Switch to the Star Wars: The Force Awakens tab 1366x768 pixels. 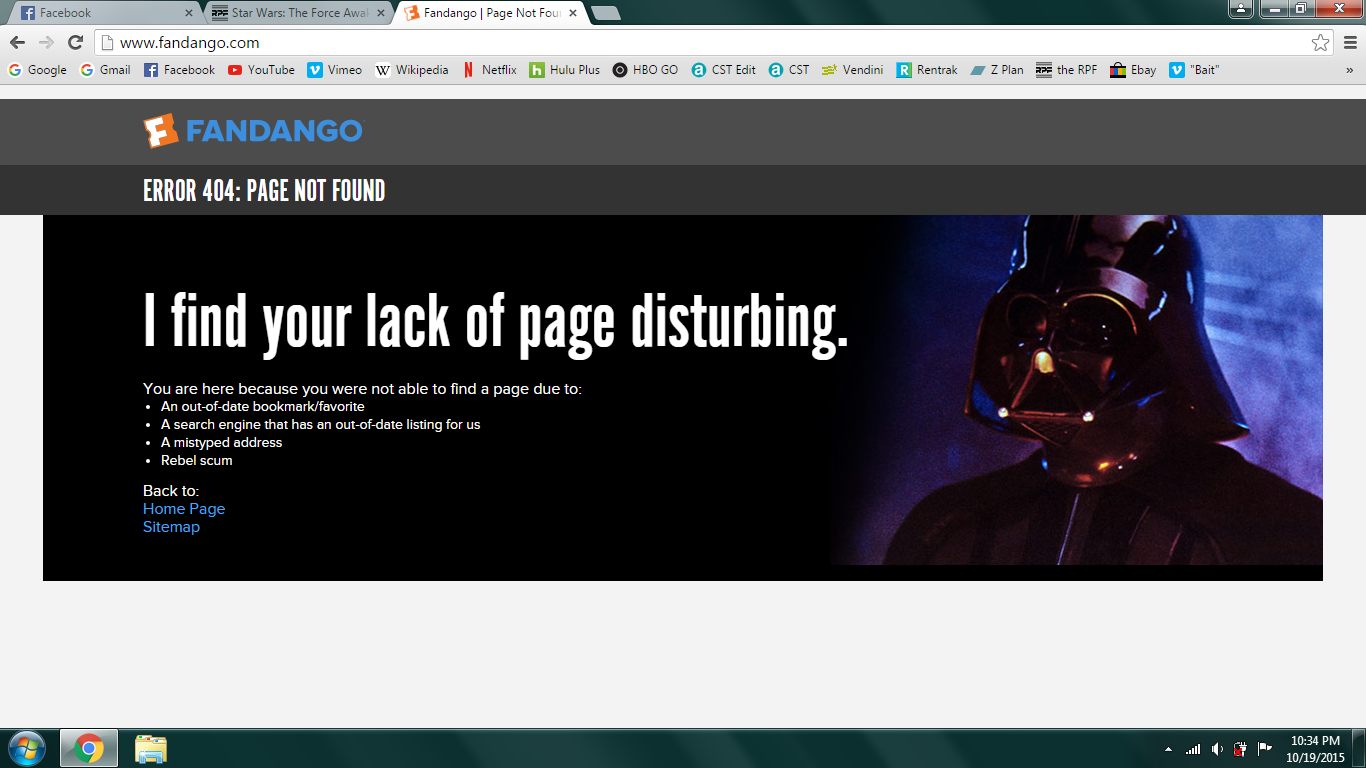coord(299,13)
